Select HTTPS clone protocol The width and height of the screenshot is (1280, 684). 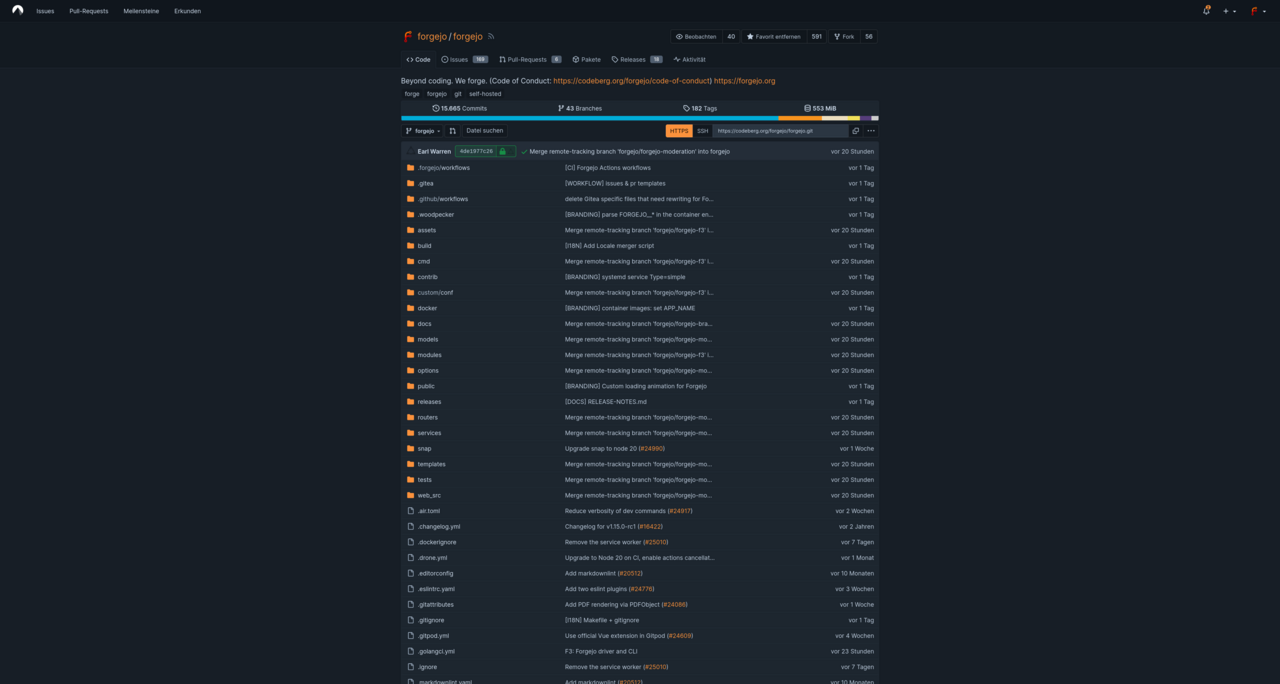pyautogui.click(x=679, y=130)
